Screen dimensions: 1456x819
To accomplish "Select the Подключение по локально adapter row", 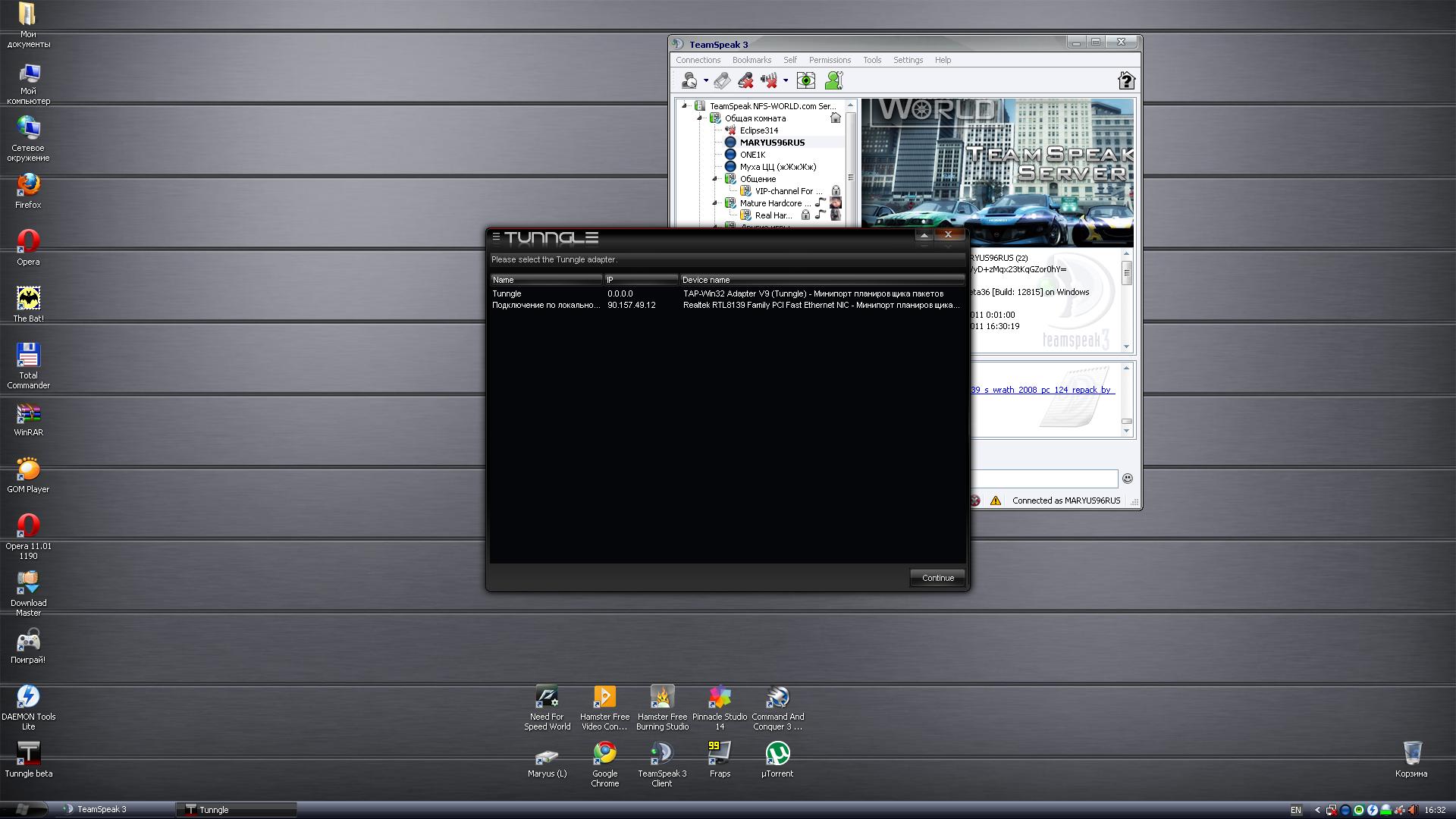I will 727,305.
